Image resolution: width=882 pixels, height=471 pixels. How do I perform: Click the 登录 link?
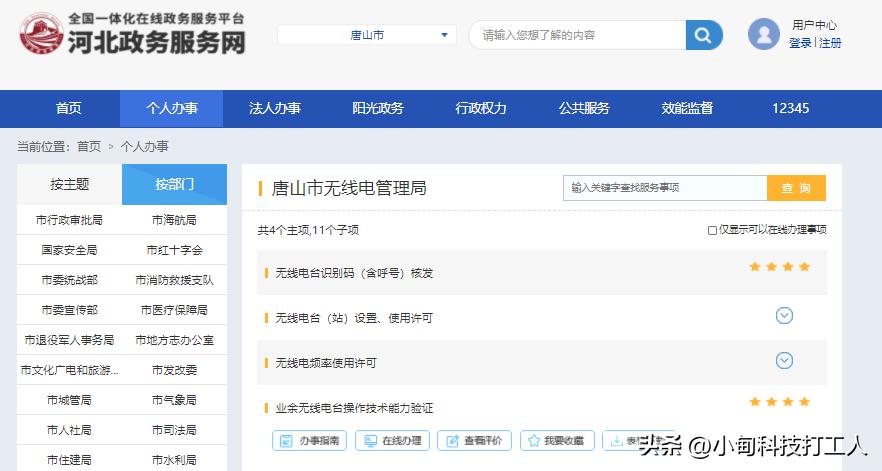800,43
